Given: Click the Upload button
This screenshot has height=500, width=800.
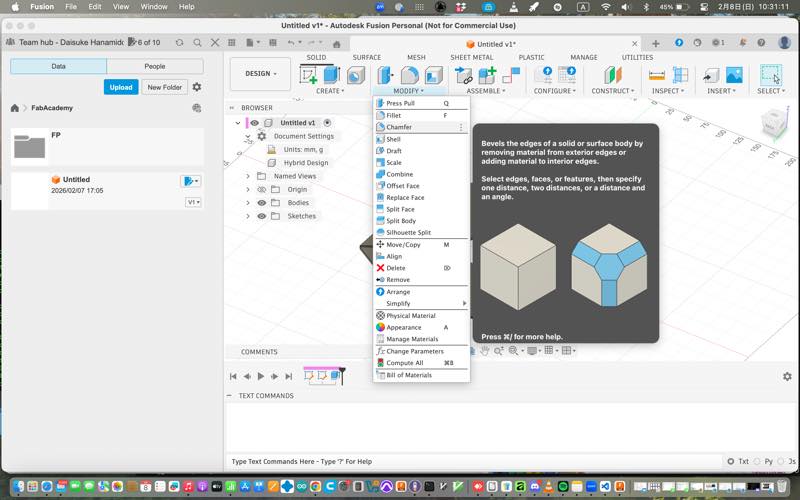Looking at the screenshot, I should click(x=121, y=87).
